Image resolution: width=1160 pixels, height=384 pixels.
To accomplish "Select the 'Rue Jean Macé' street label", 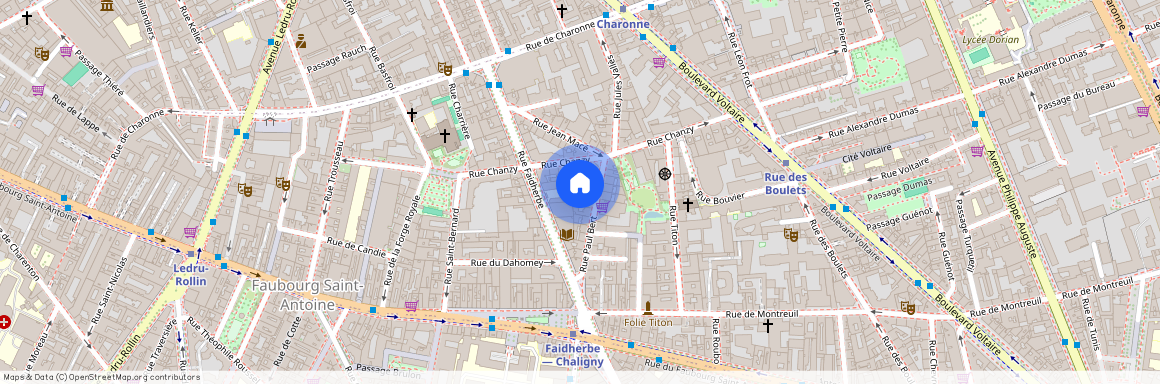I will point(561,135).
